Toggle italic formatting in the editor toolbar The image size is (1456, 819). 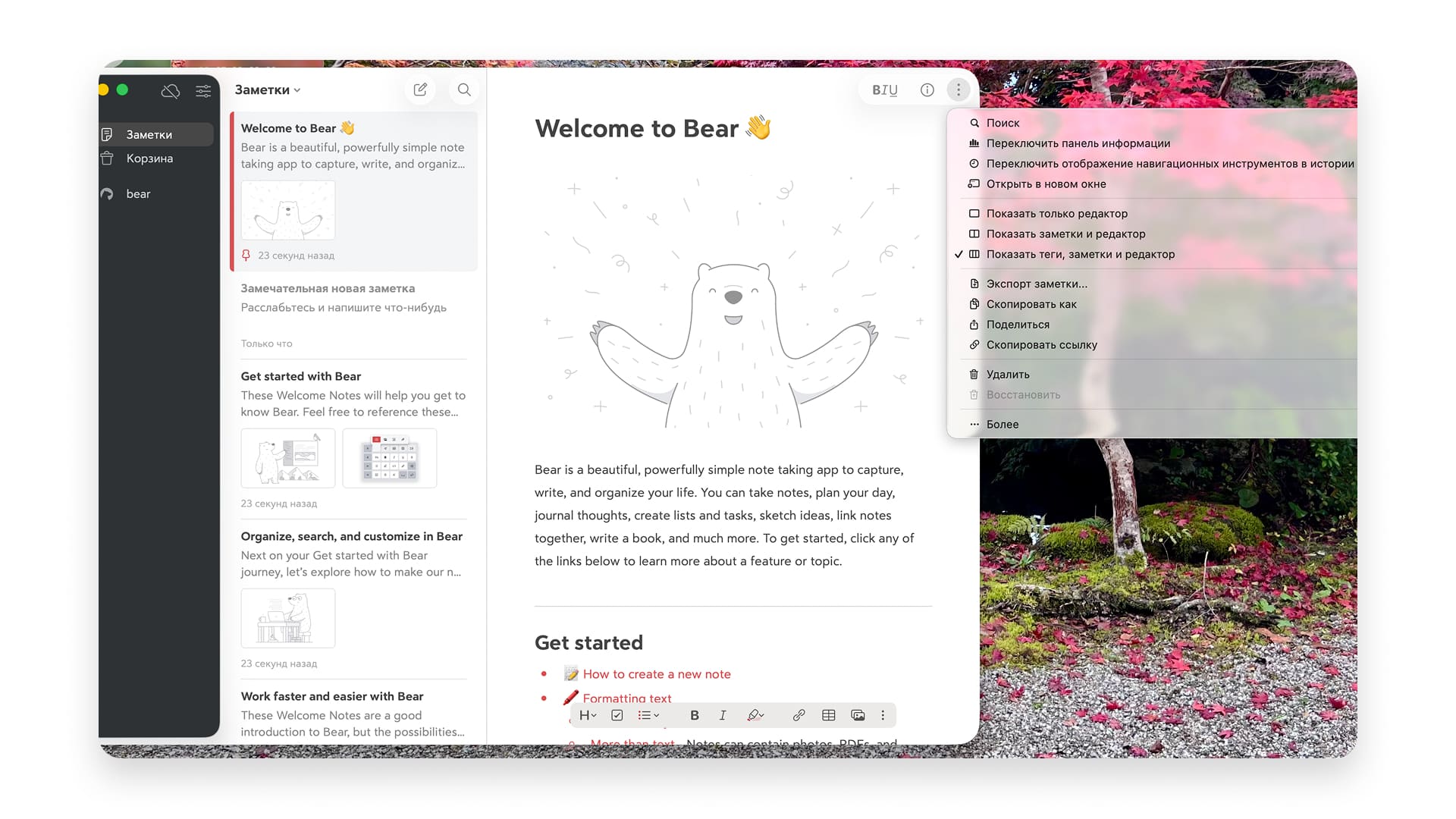click(723, 715)
